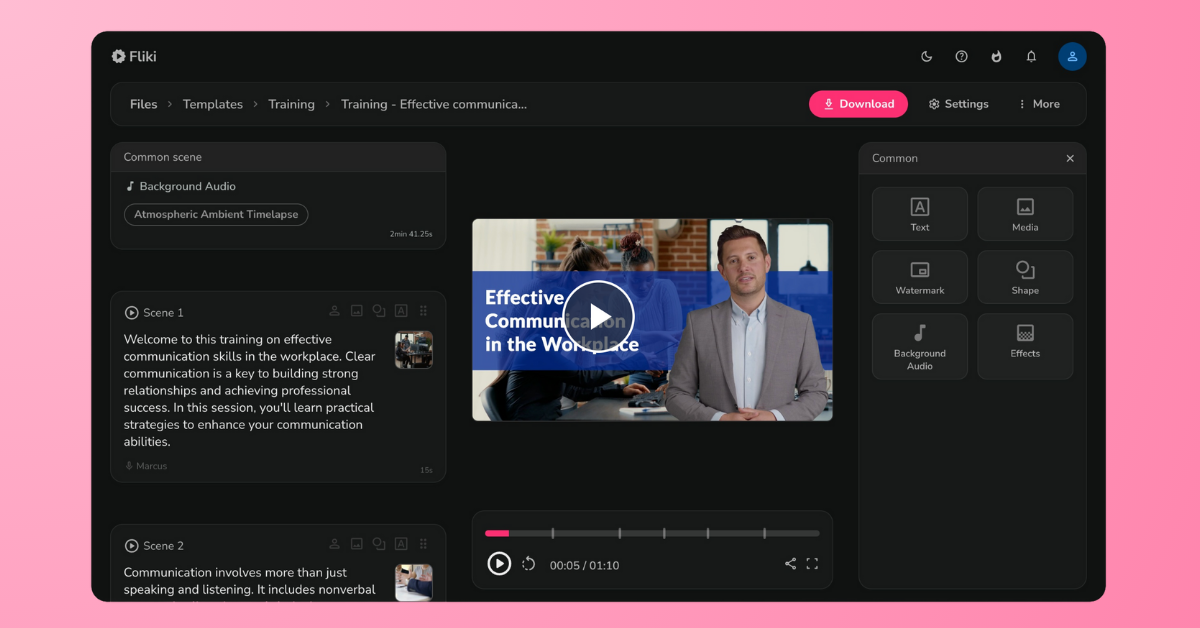Open the Settings button in the toolbar
This screenshot has width=1200, height=628.
[958, 104]
